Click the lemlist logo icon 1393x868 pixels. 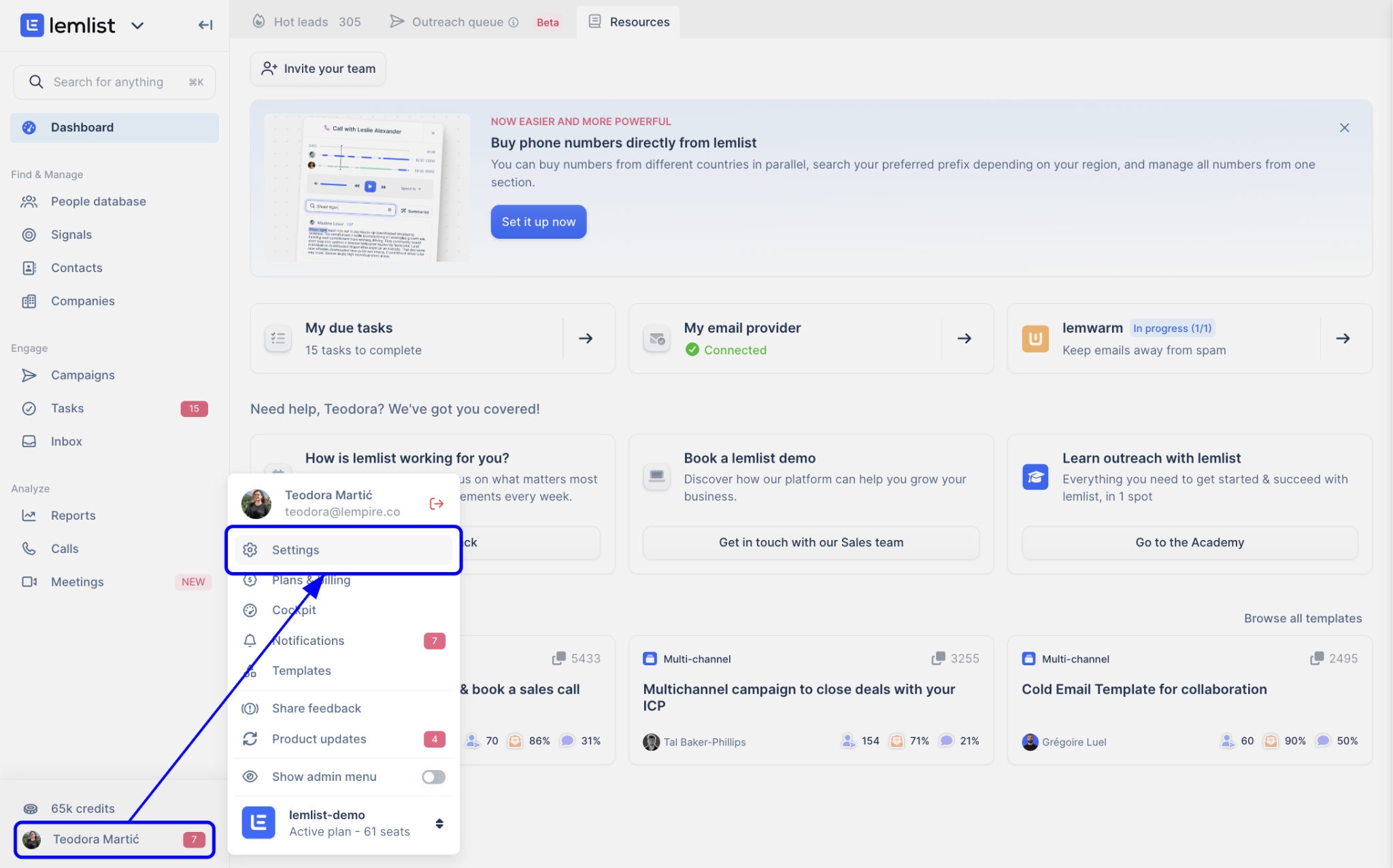pyautogui.click(x=32, y=25)
